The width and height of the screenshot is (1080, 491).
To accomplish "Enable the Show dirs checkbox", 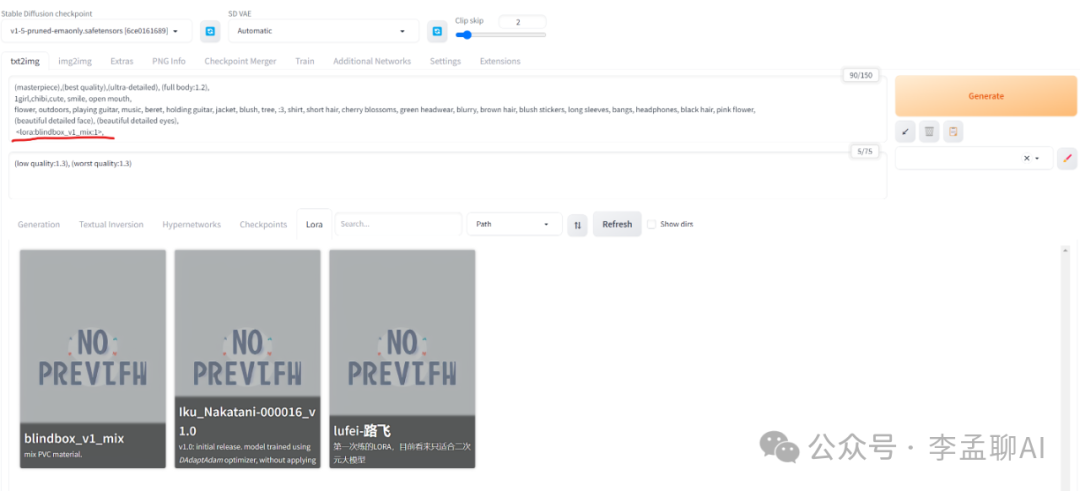I will click(x=652, y=224).
